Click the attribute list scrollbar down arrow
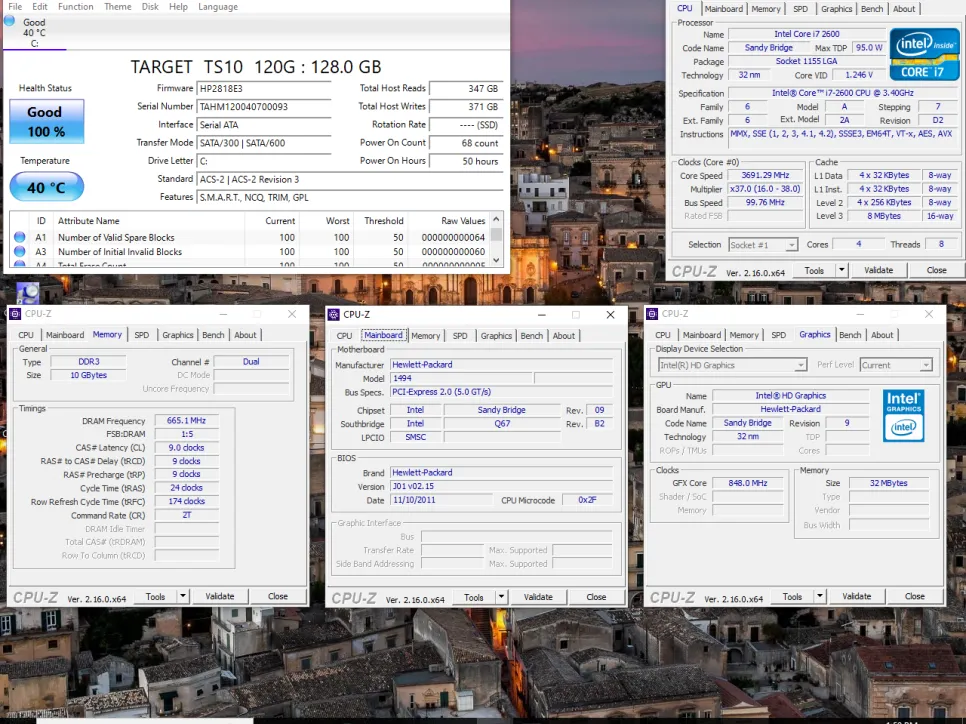 click(x=497, y=261)
